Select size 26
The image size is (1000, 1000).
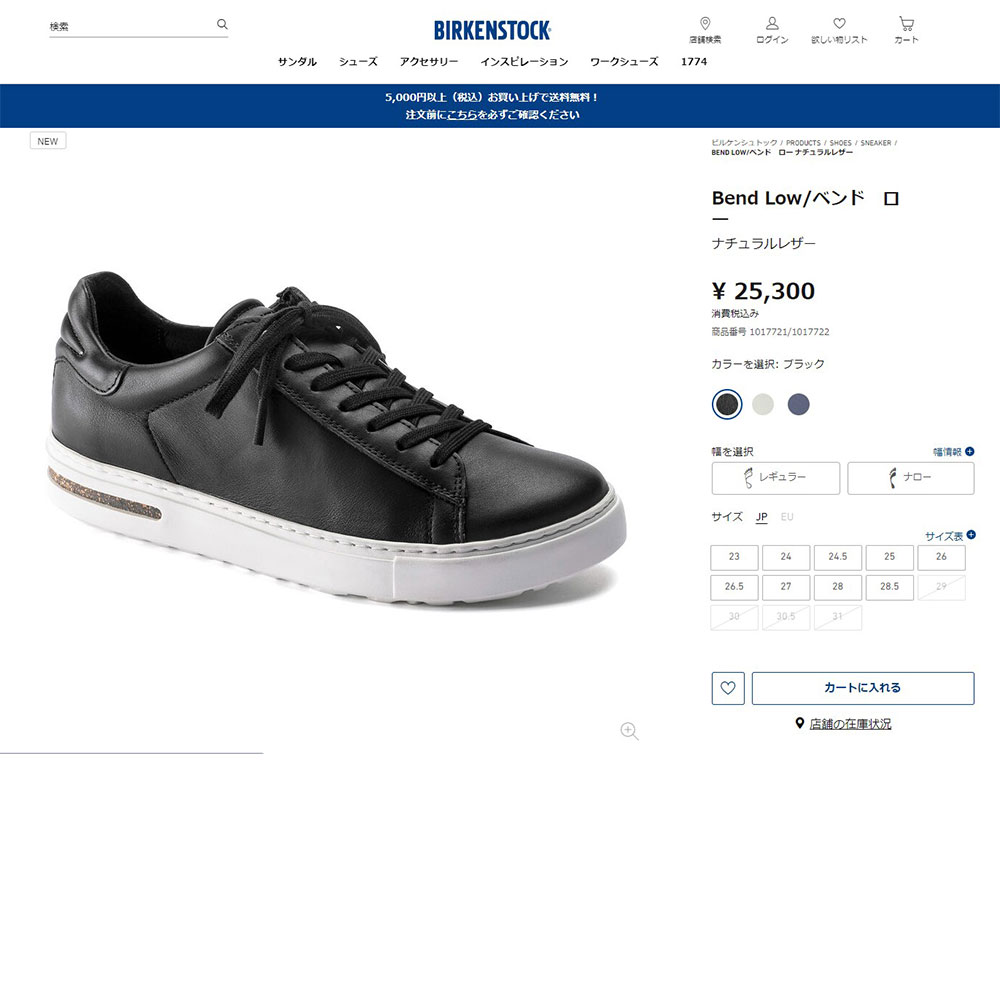pos(941,557)
